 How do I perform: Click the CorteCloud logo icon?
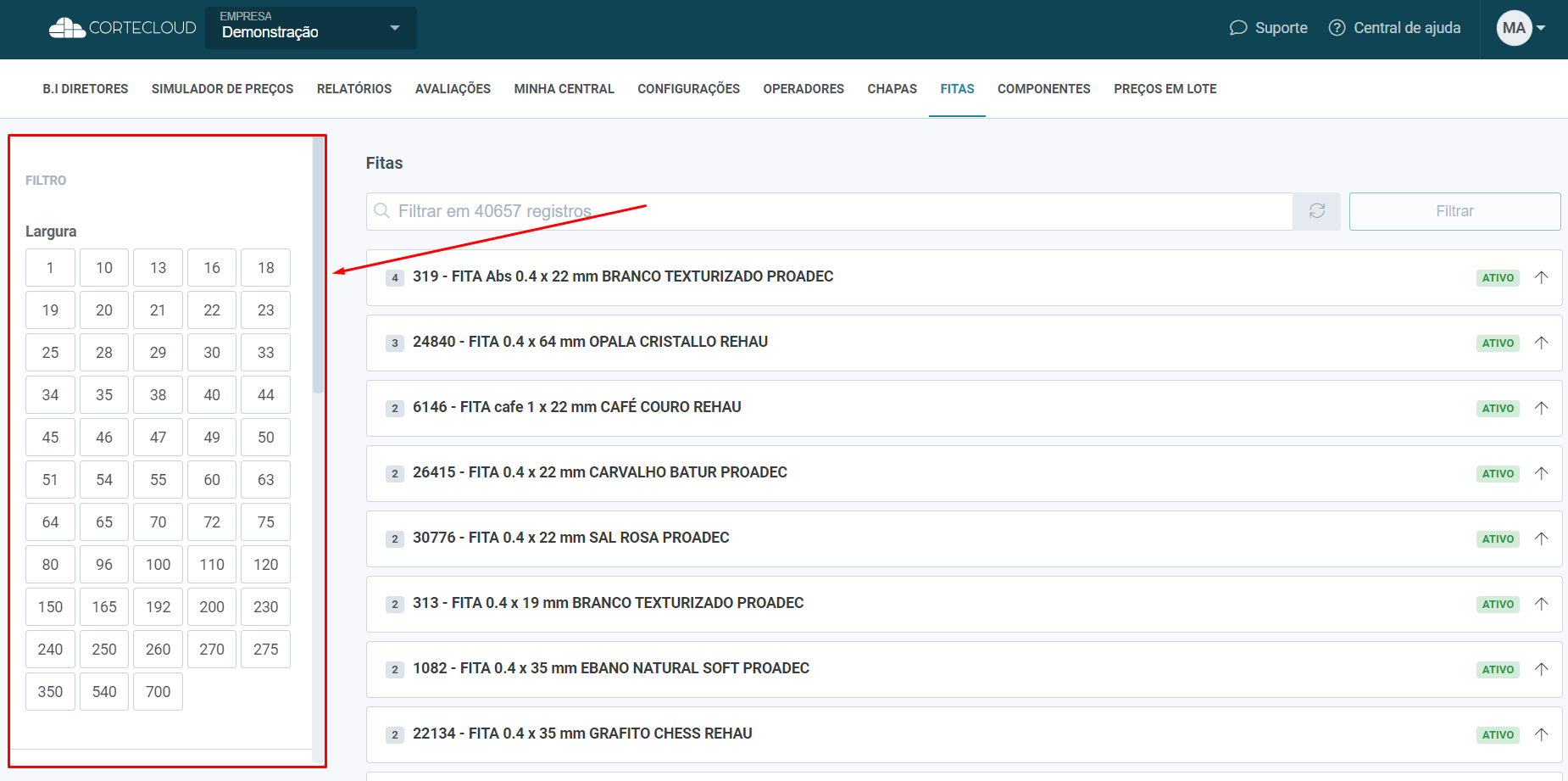pyautogui.click(x=67, y=28)
